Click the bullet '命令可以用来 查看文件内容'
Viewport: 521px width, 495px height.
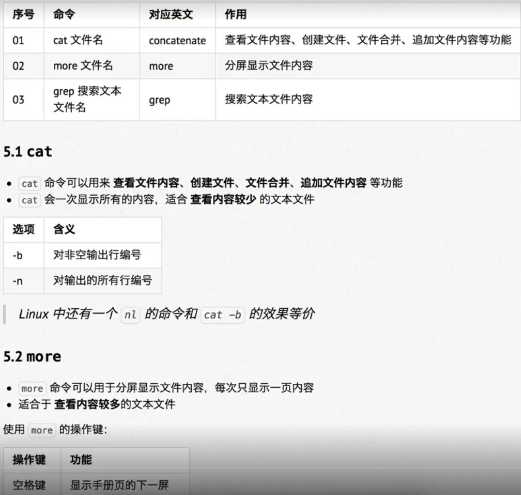coord(211,183)
